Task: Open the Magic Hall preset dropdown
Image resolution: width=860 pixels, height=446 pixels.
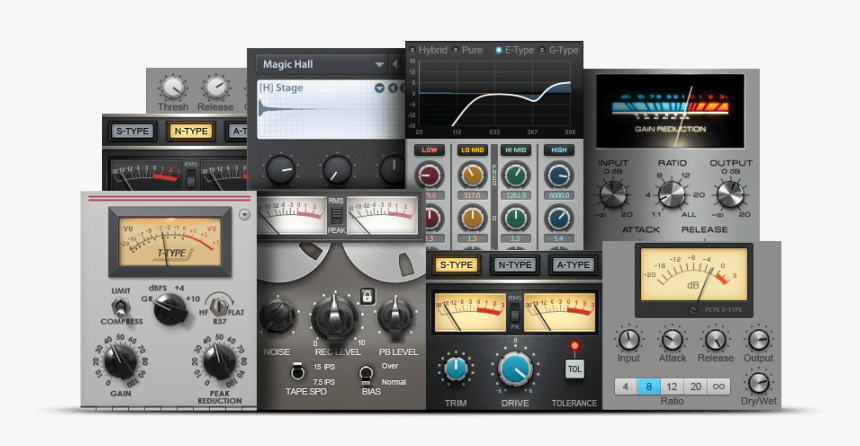Action: click(x=321, y=64)
